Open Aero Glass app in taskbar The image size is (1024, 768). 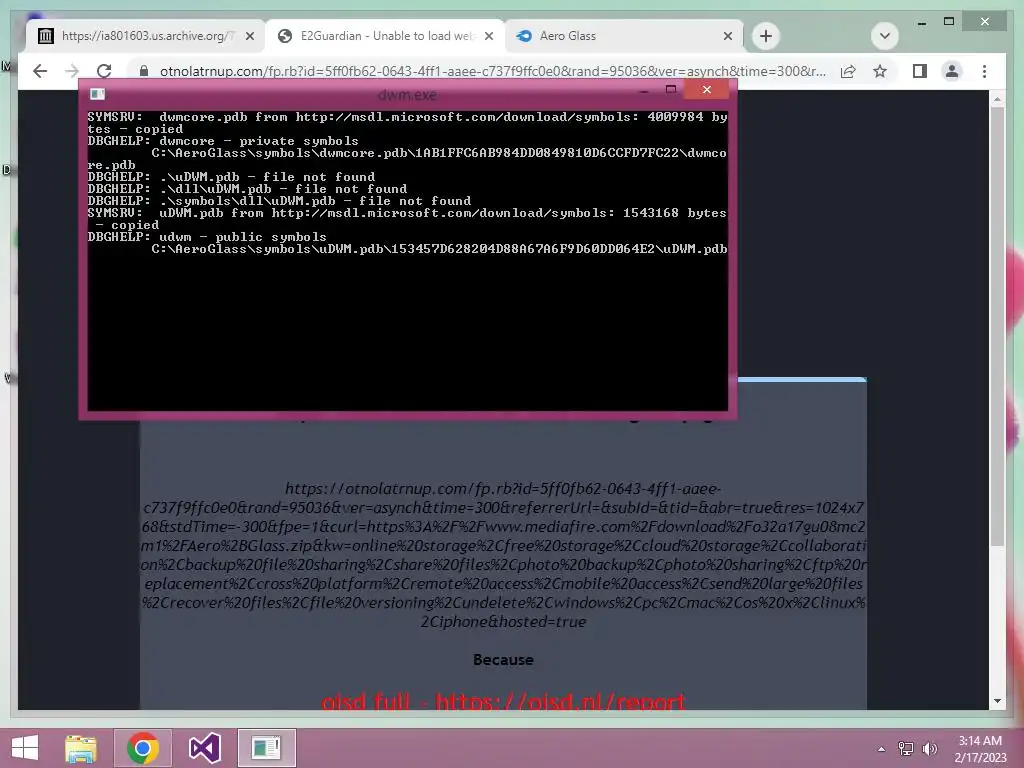(x=266, y=748)
